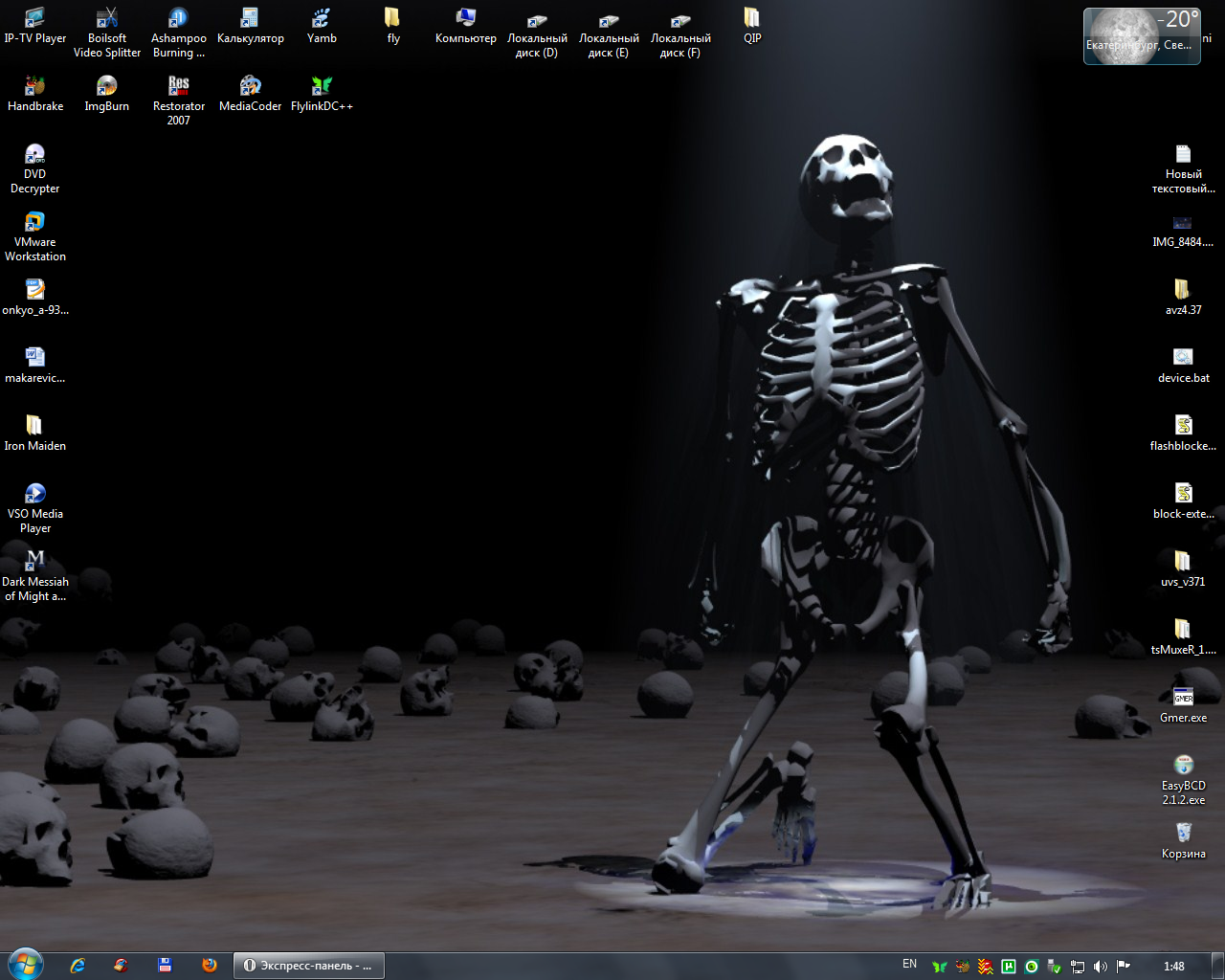Open the volume speaker tray icon
Screen dimensions: 1225x980
click(1101, 967)
